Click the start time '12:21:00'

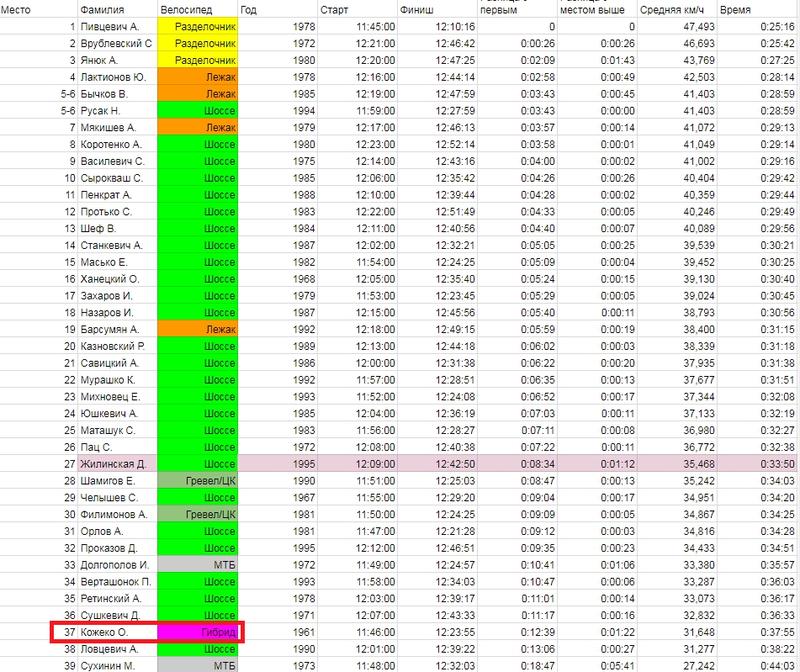tap(357, 43)
